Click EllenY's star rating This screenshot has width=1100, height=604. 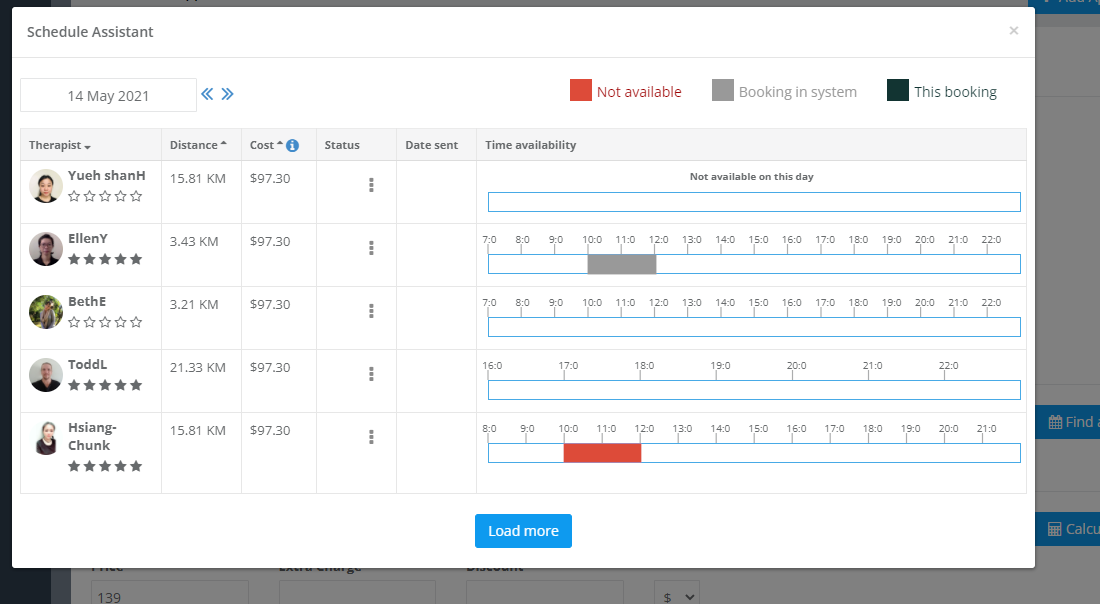click(105, 260)
